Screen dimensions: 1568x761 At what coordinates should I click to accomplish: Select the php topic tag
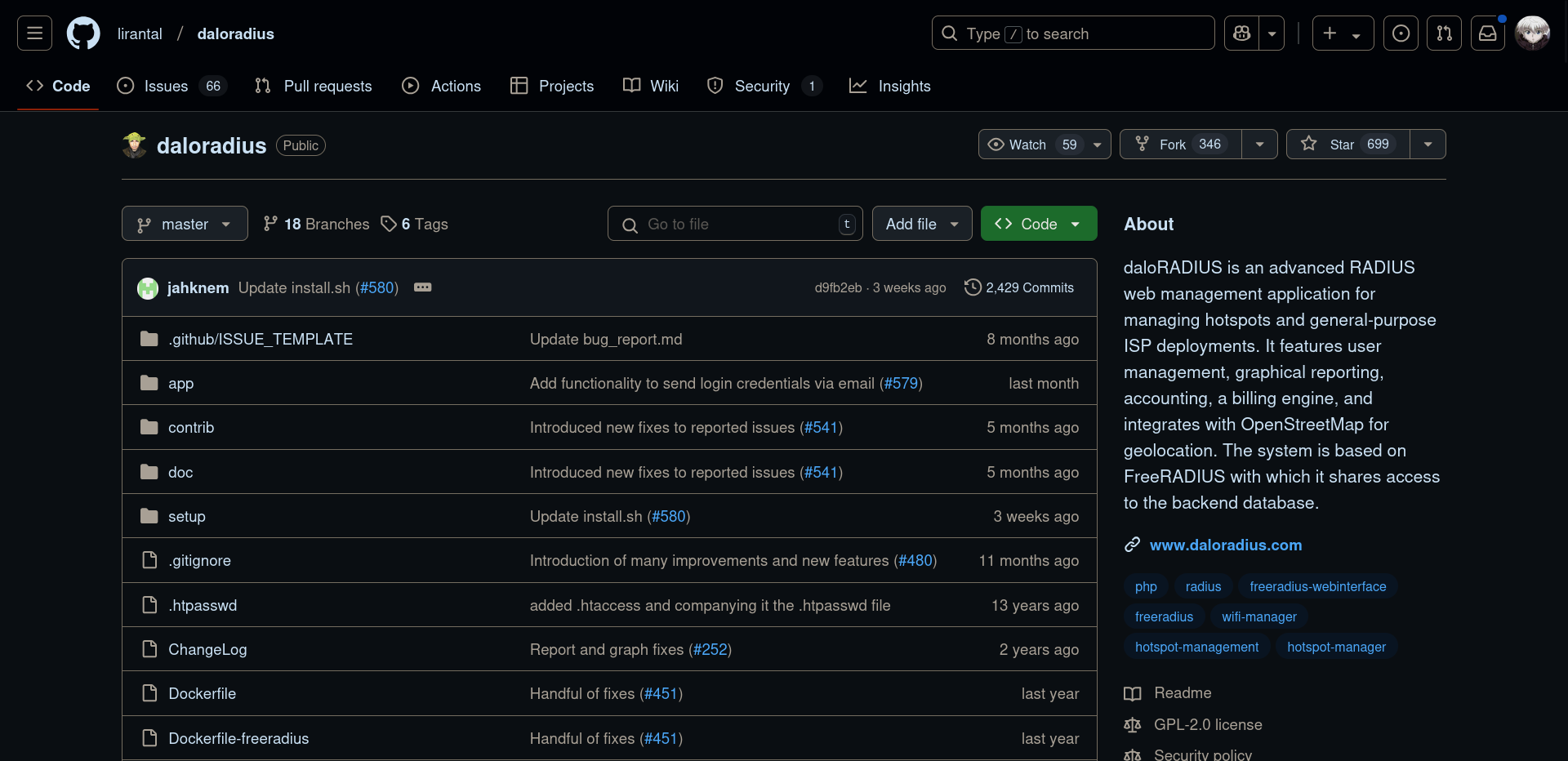tap(1146, 586)
